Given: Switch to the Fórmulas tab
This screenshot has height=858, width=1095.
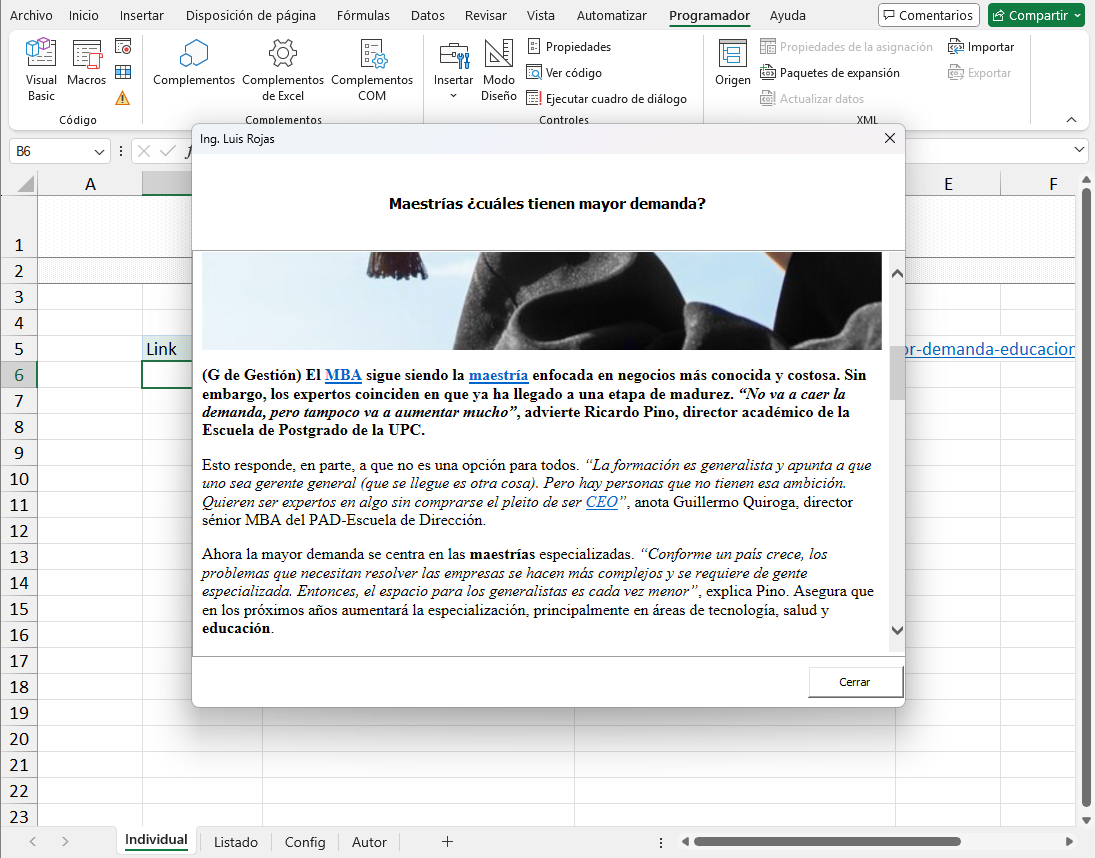Looking at the screenshot, I should [x=363, y=15].
